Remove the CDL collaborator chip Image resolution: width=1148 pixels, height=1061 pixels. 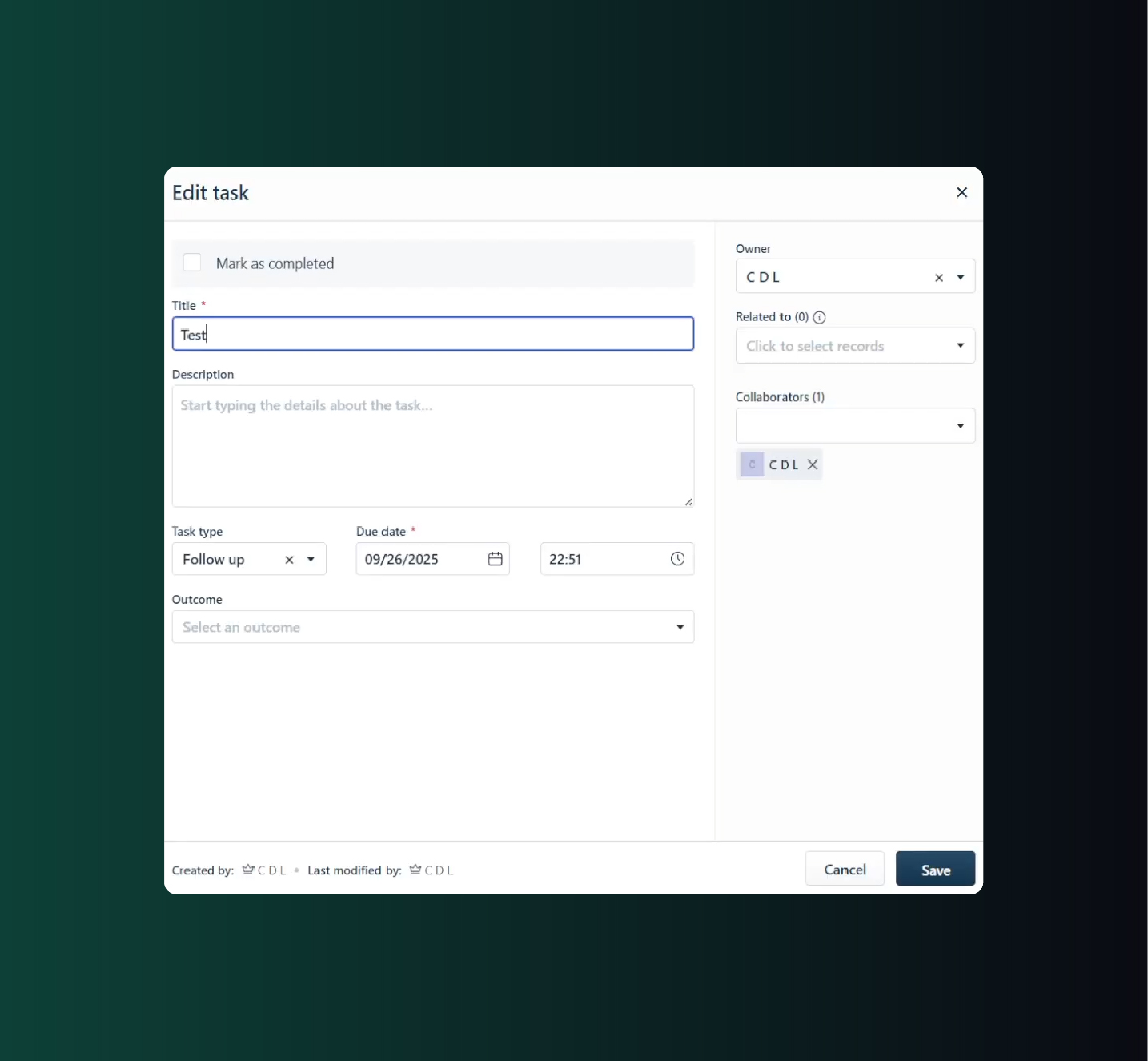point(812,464)
